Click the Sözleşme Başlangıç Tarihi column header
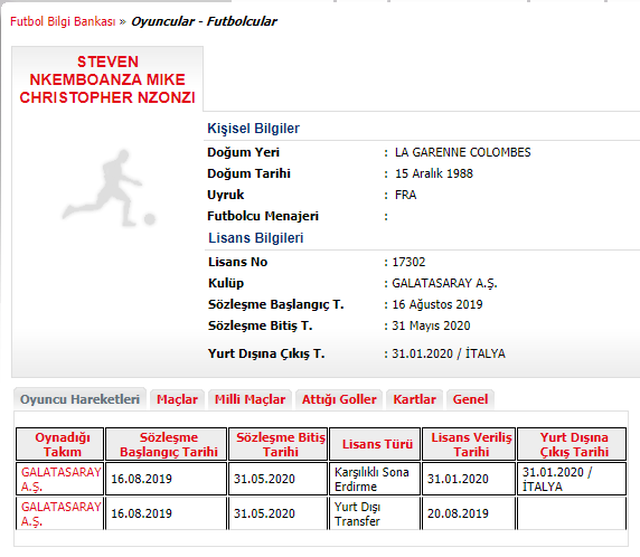This screenshot has height=557, width=640. [x=166, y=444]
